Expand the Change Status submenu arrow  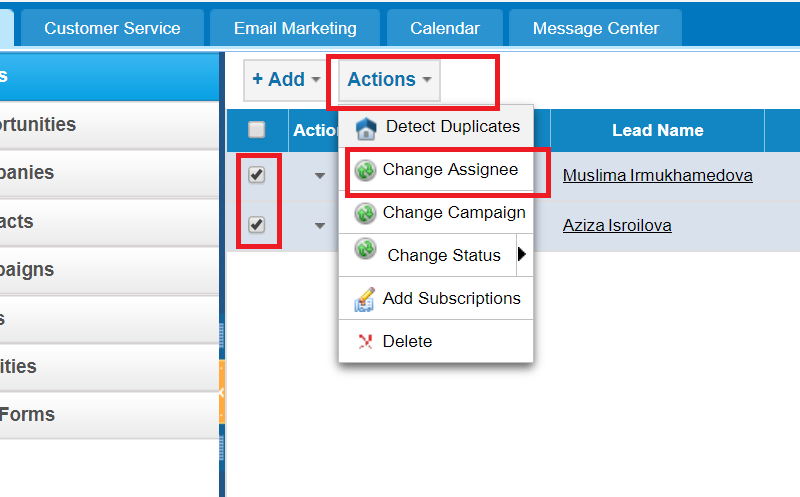(521, 254)
